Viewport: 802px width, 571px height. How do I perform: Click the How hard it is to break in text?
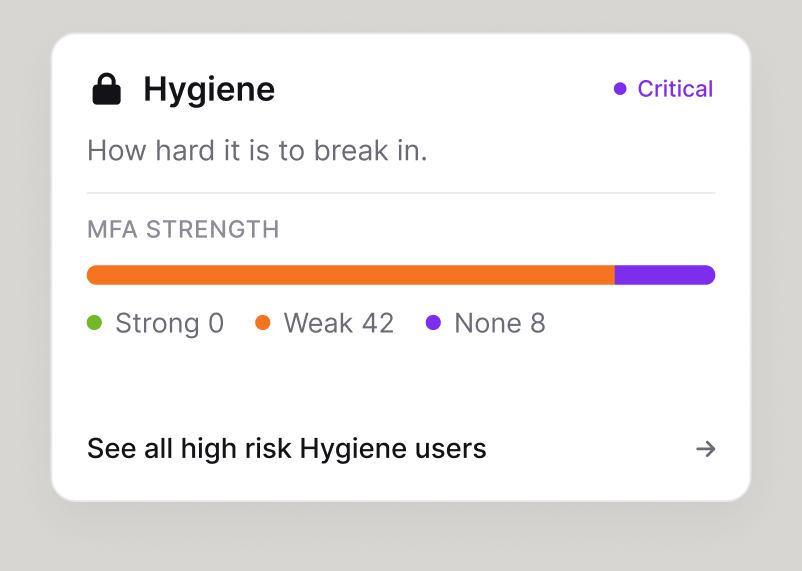coord(257,150)
